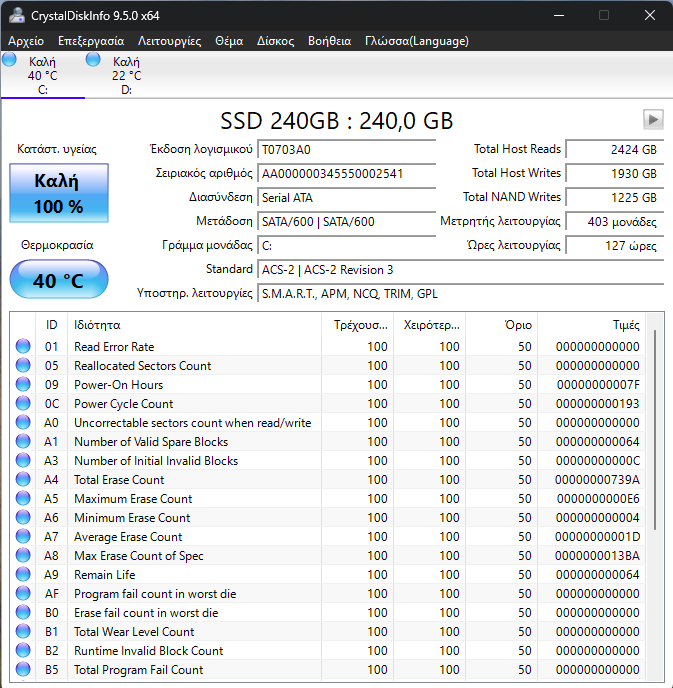673x688 pixels.
Task: Select the D: drive tab at 22 °C
Action: [126, 75]
